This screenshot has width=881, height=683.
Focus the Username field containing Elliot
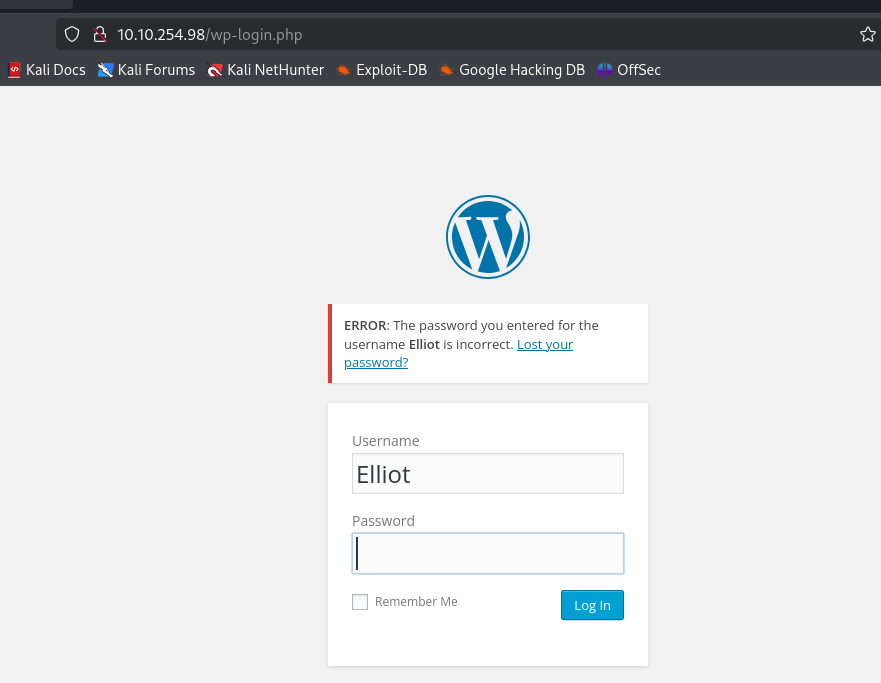pyautogui.click(x=487, y=474)
